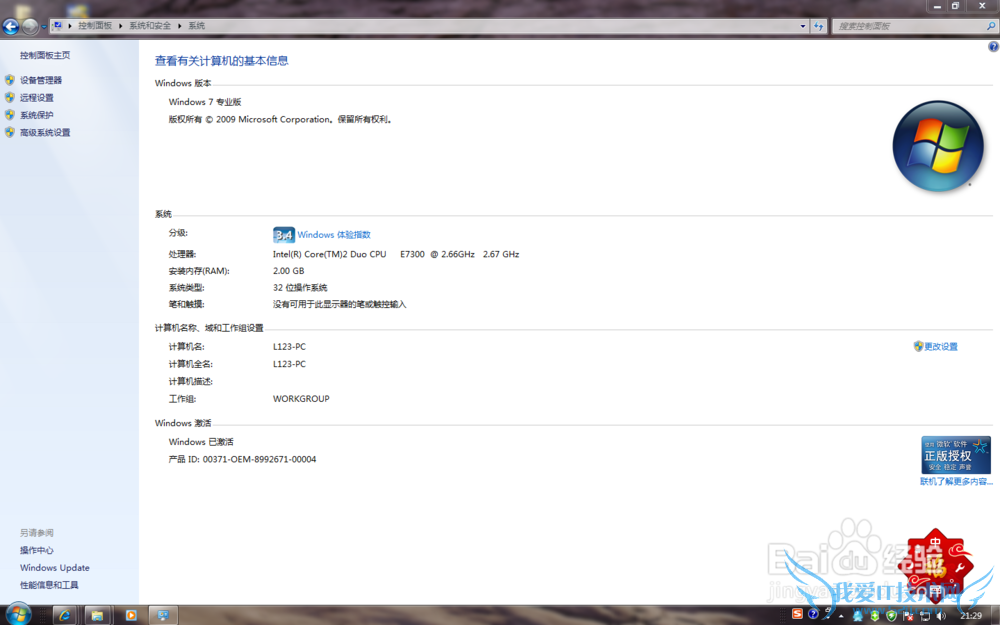Refresh the page with the address bar button

[819, 26]
